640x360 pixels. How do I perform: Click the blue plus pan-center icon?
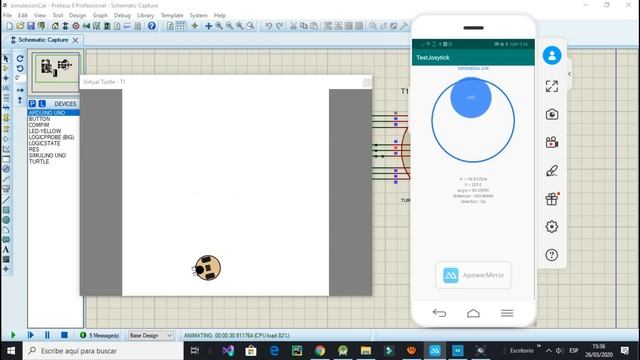208,26
